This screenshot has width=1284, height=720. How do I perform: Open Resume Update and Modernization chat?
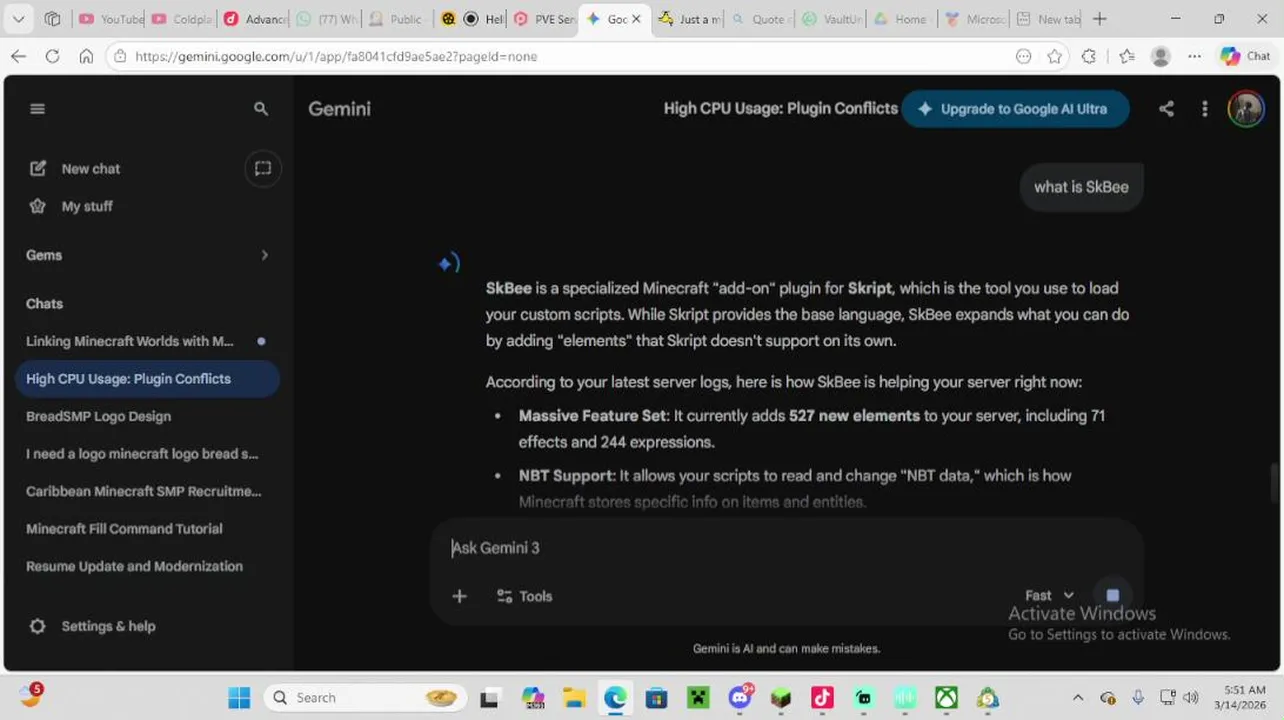pyautogui.click(x=147, y=566)
